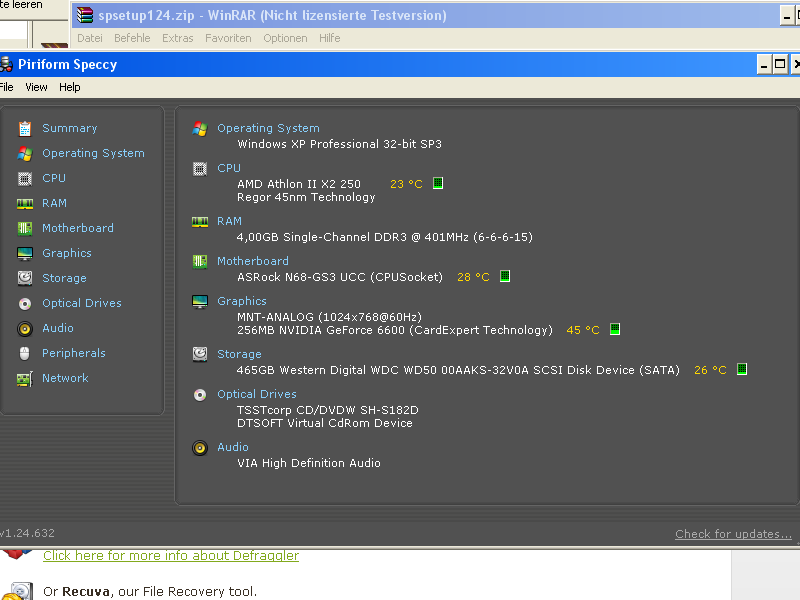800x600 pixels.
Task: Click green temperature indicator next to CPU 23 °C
Action: (438, 183)
